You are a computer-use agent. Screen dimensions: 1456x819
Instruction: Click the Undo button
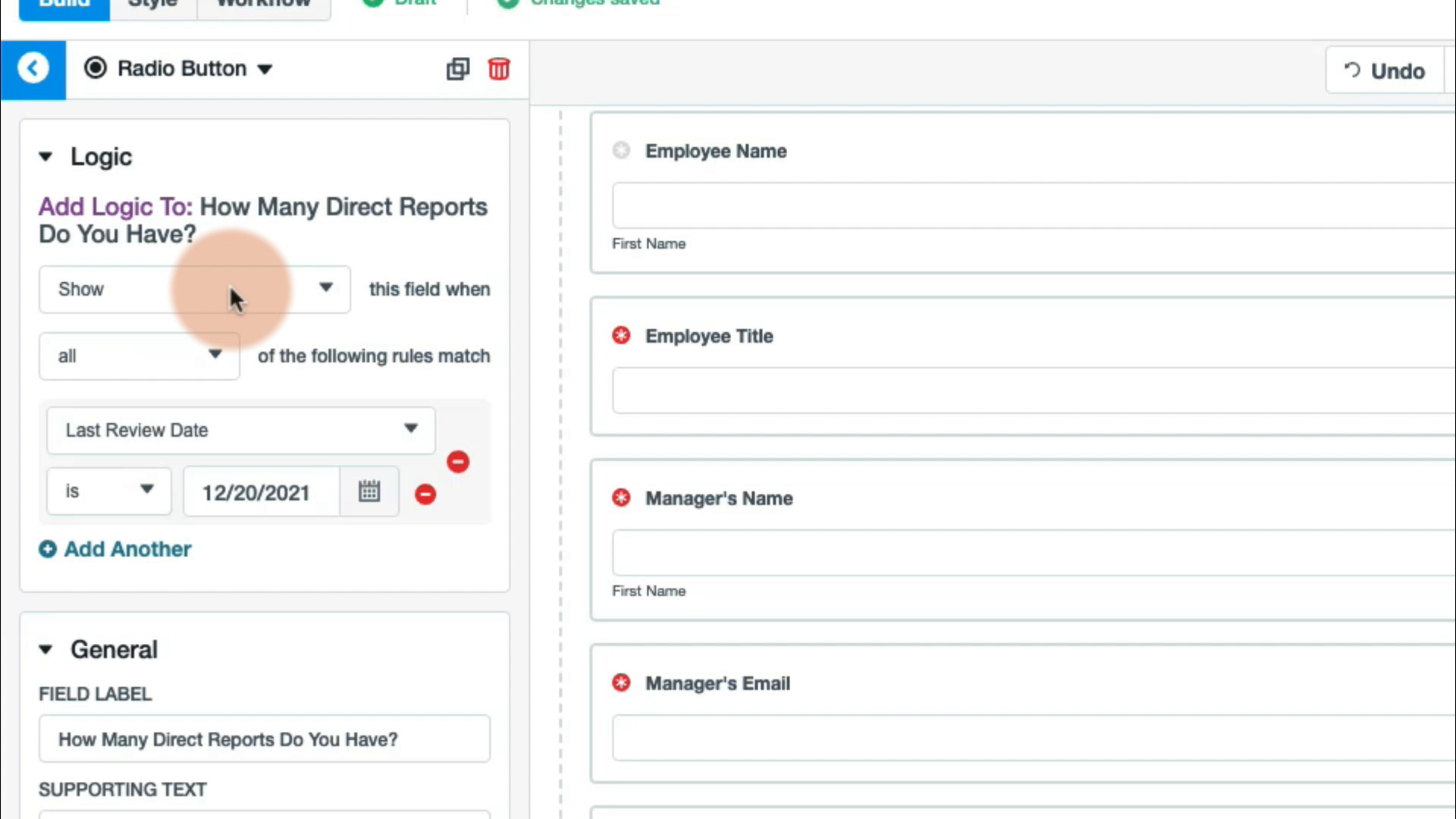[1385, 71]
